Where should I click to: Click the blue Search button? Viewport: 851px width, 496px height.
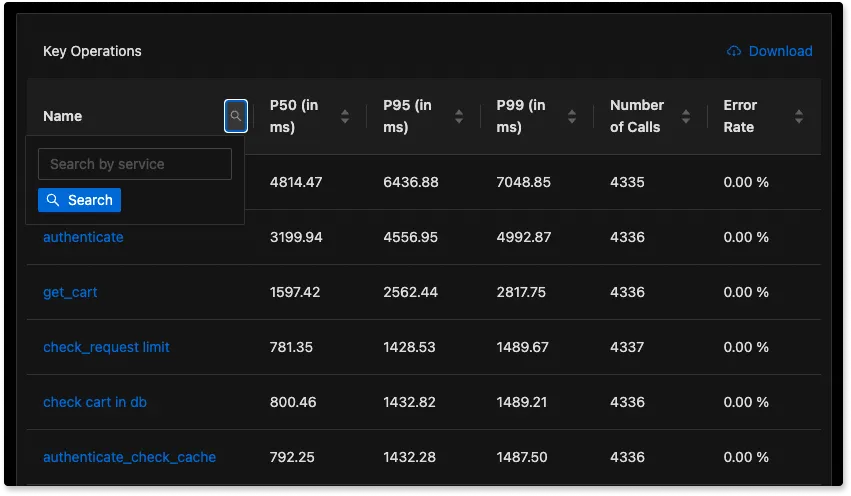[x=79, y=200]
